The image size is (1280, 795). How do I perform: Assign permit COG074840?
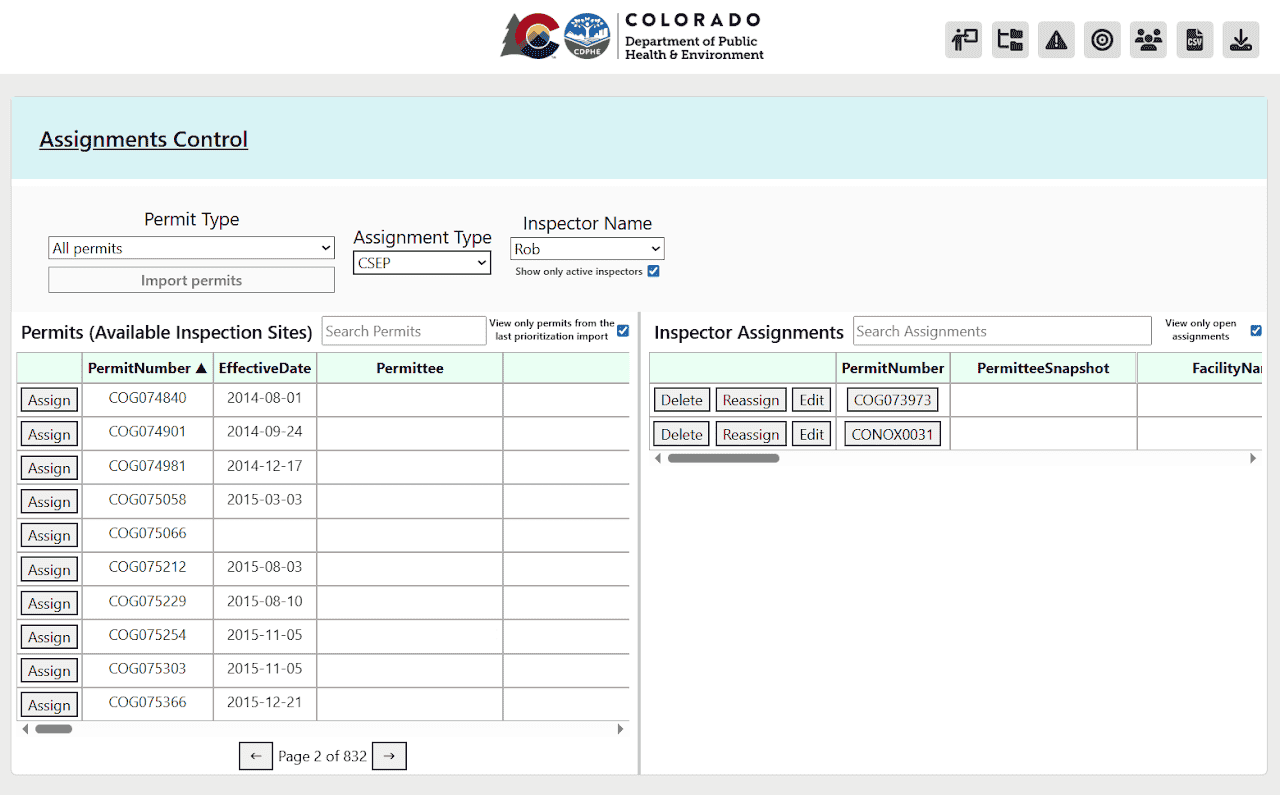[49, 400]
